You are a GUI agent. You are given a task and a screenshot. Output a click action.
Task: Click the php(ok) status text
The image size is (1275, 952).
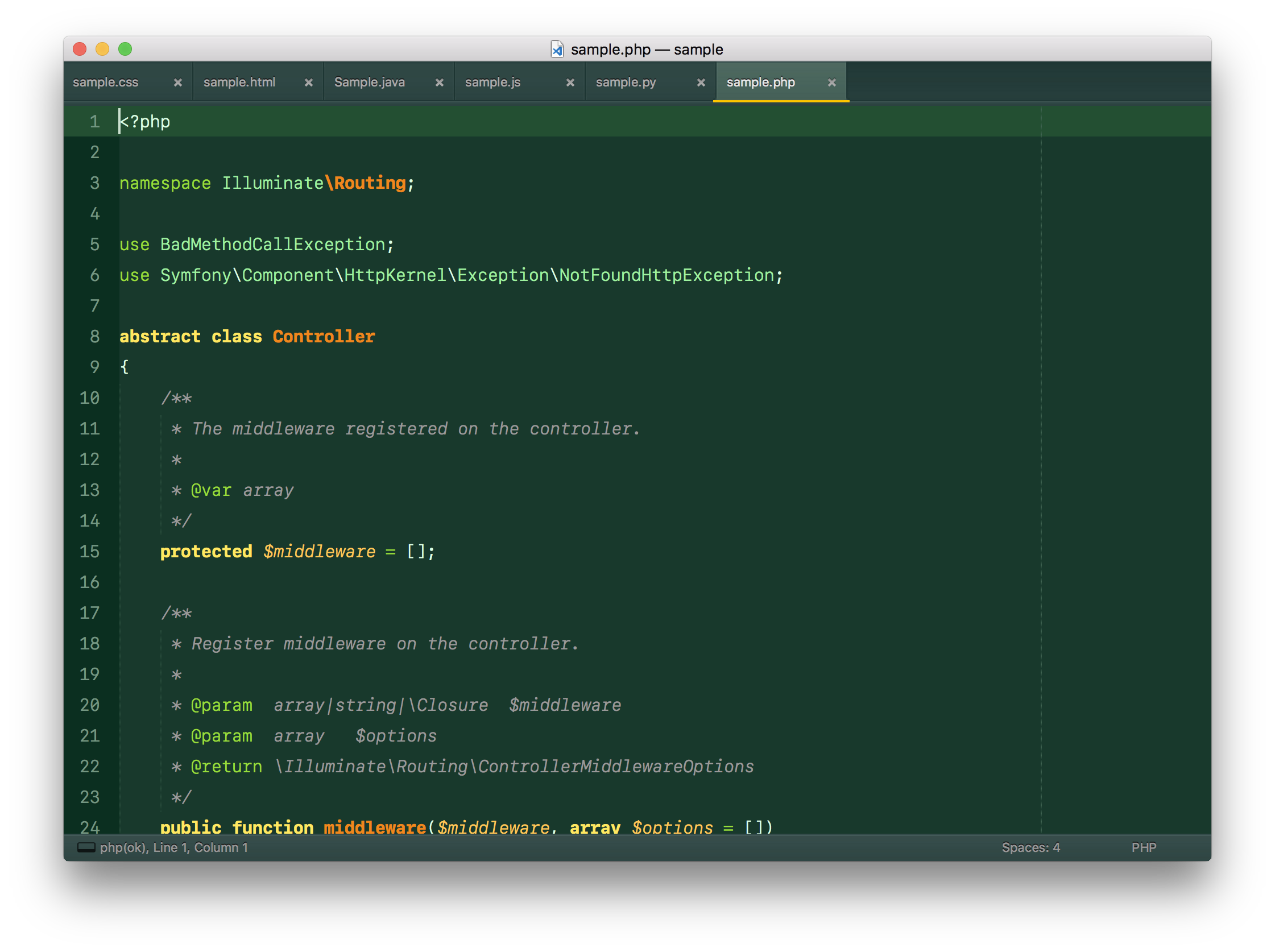(124, 847)
